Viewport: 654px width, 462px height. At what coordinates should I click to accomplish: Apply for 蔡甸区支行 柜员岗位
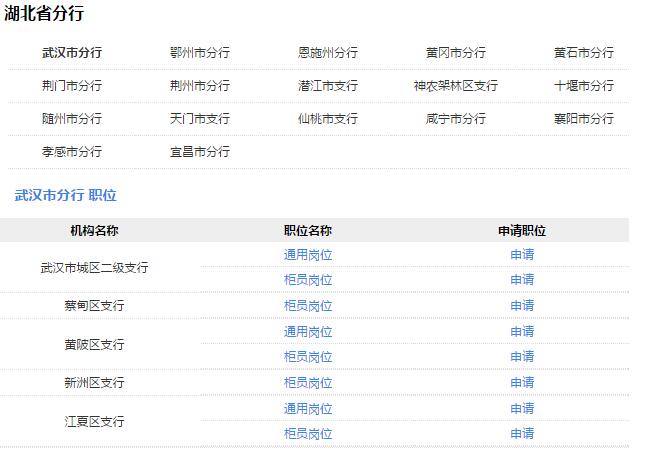click(522, 306)
